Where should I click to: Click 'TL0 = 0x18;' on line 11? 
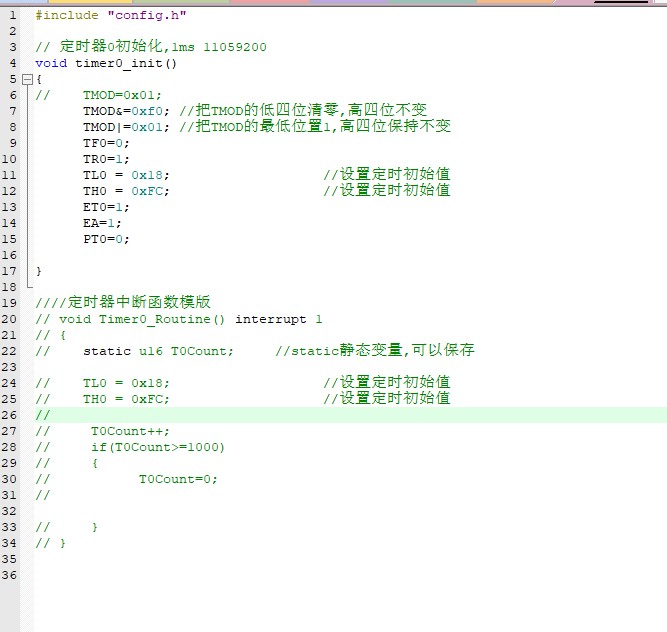[x=126, y=175]
